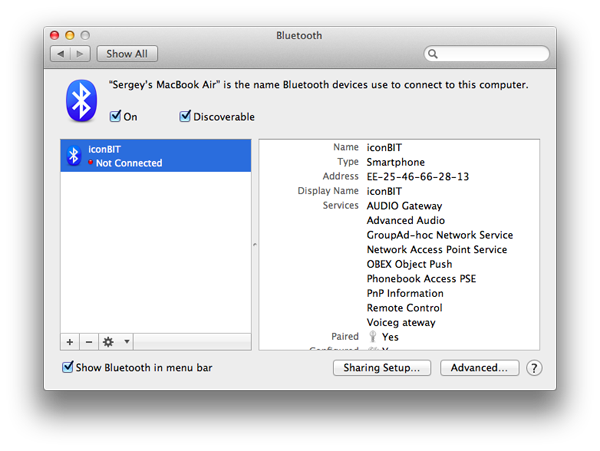Open help with question mark button
Image resolution: width=600 pixels, height=451 pixels.
pos(534,368)
